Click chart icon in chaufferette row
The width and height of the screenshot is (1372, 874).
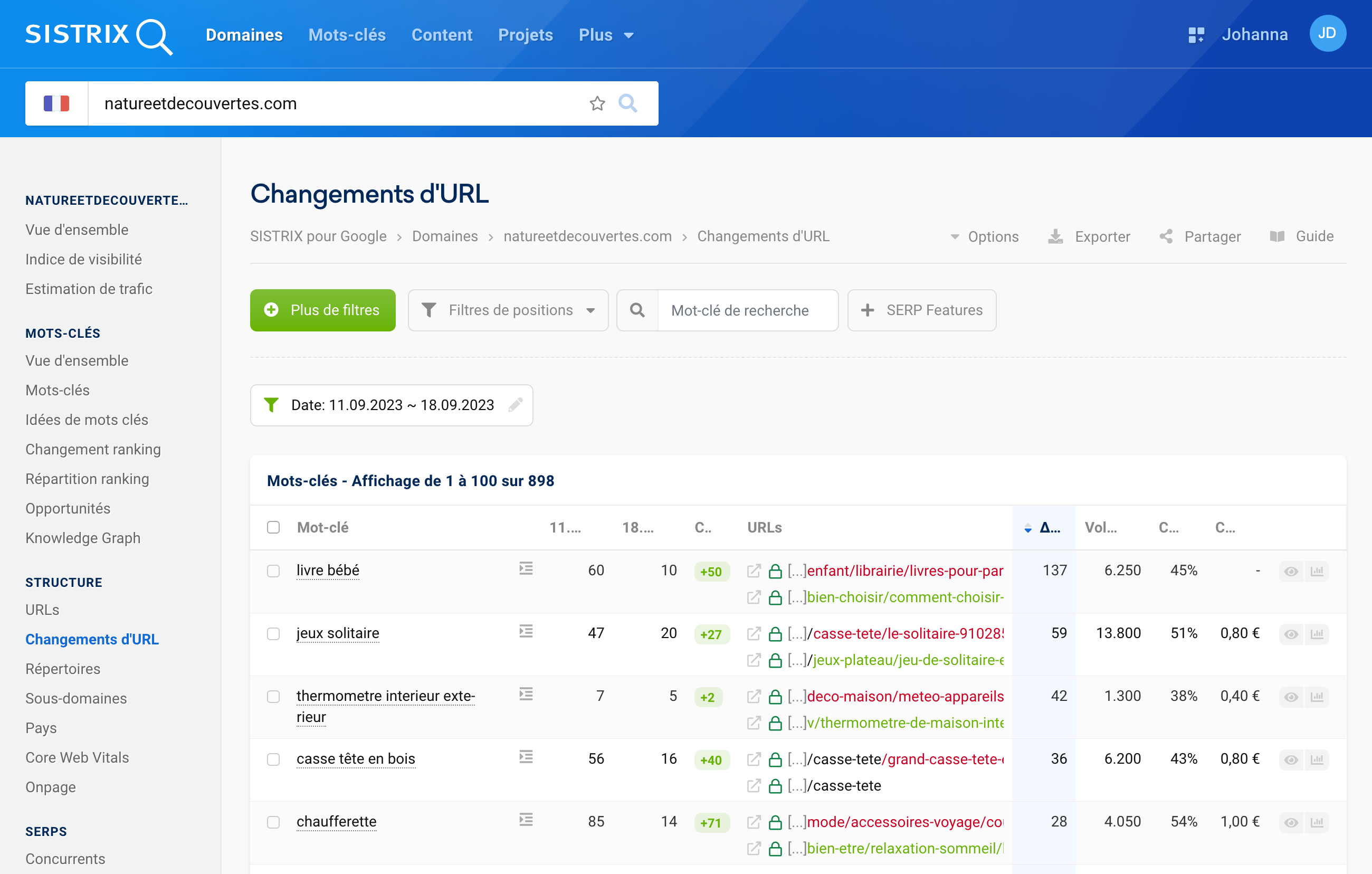[1317, 822]
